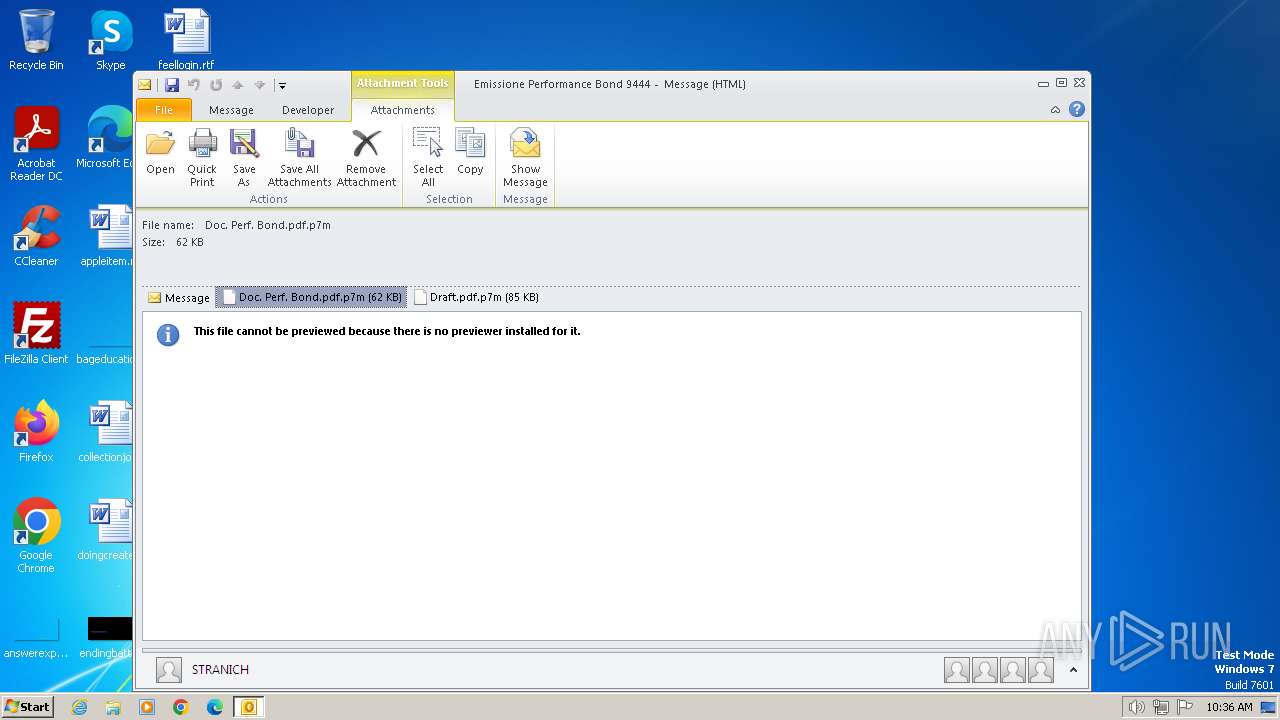Open the Action Center flag in system tray
Viewport: 1280px width, 720px height.
[1184, 707]
